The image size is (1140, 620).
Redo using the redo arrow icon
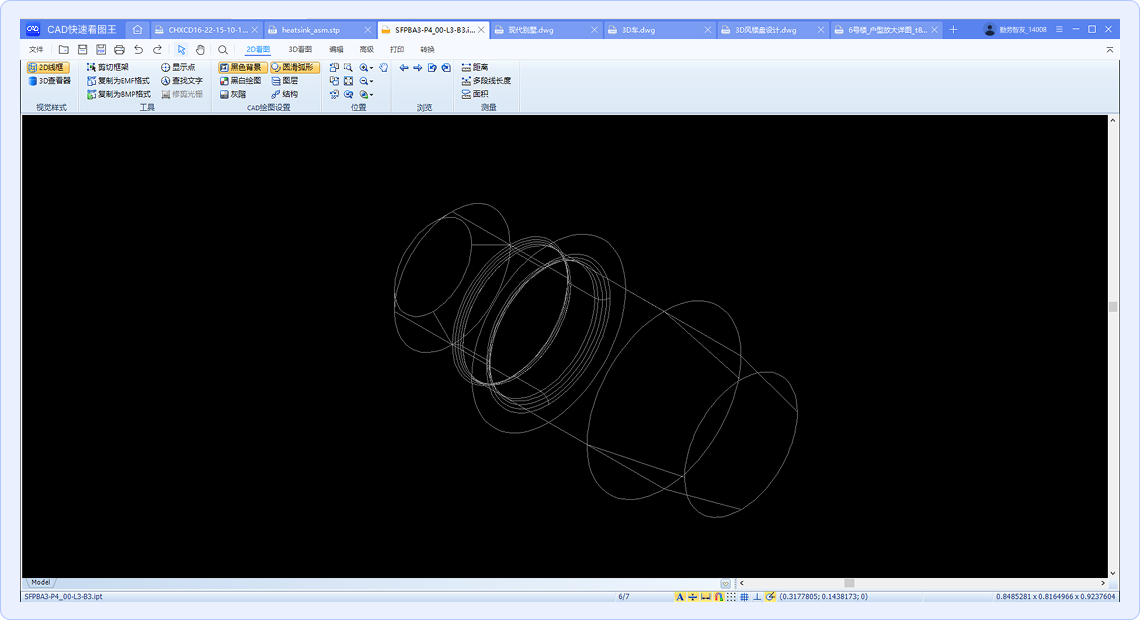(157, 49)
